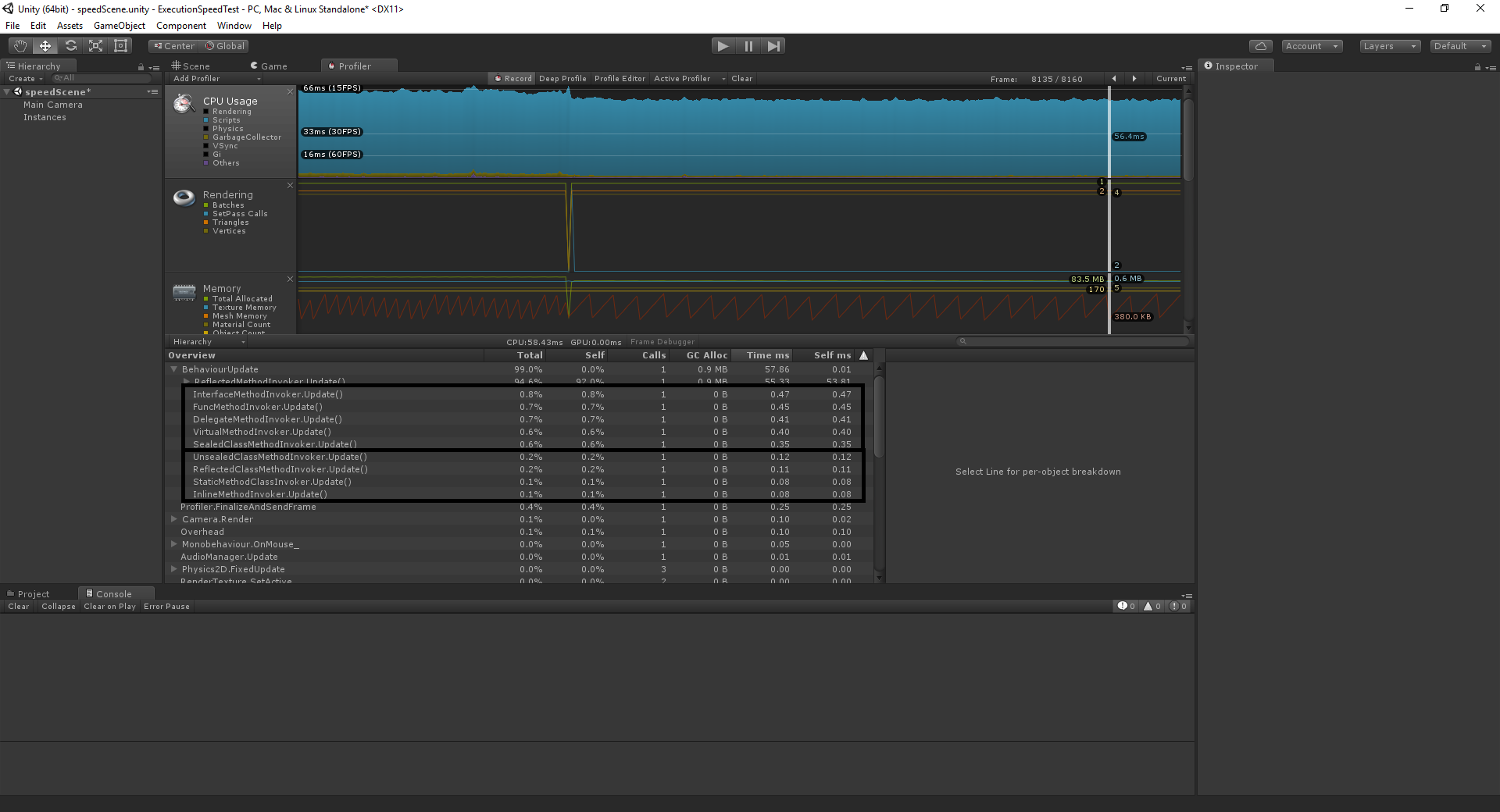Select the Scale tool

[x=96, y=46]
